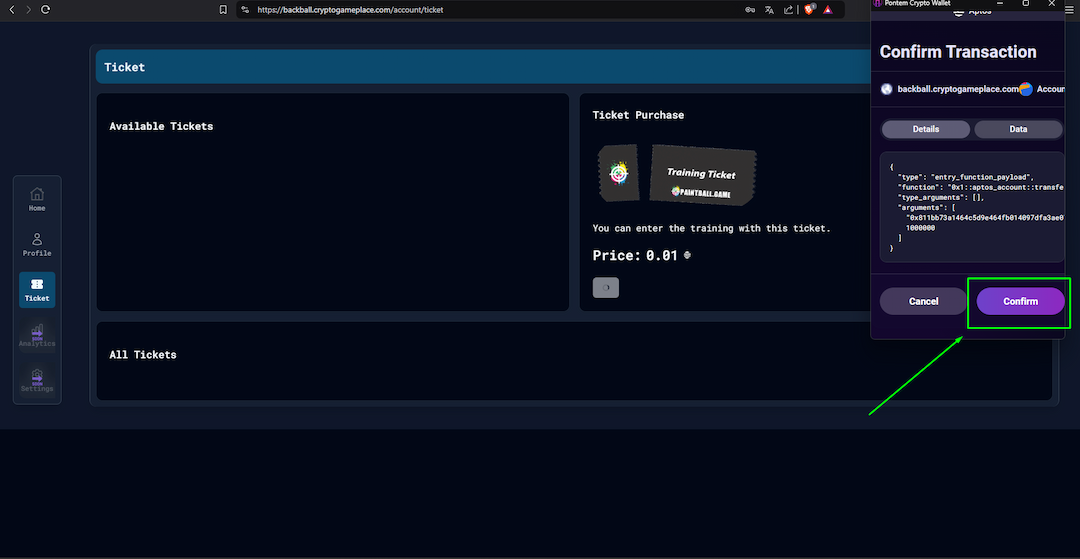This screenshot has height=559, width=1080.
Task: Select the Ticket sidebar icon
Action: coord(37,289)
